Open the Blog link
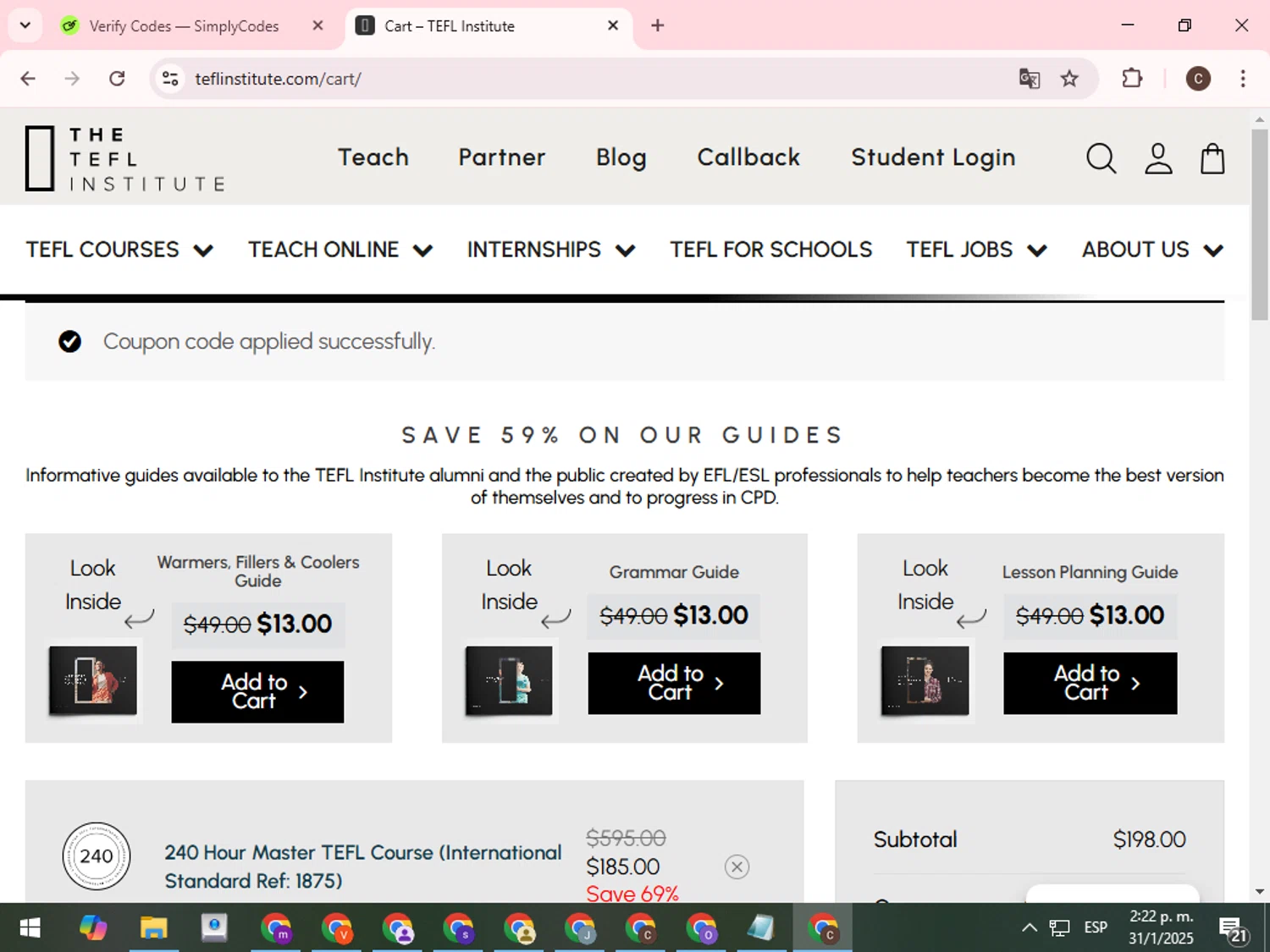The image size is (1270, 952). tap(621, 158)
